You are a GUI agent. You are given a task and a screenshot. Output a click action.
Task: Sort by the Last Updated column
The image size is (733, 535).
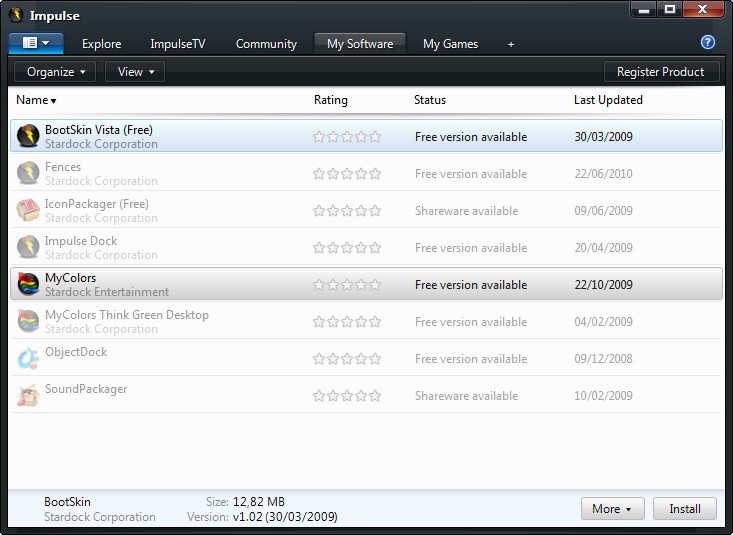pyautogui.click(x=608, y=100)
